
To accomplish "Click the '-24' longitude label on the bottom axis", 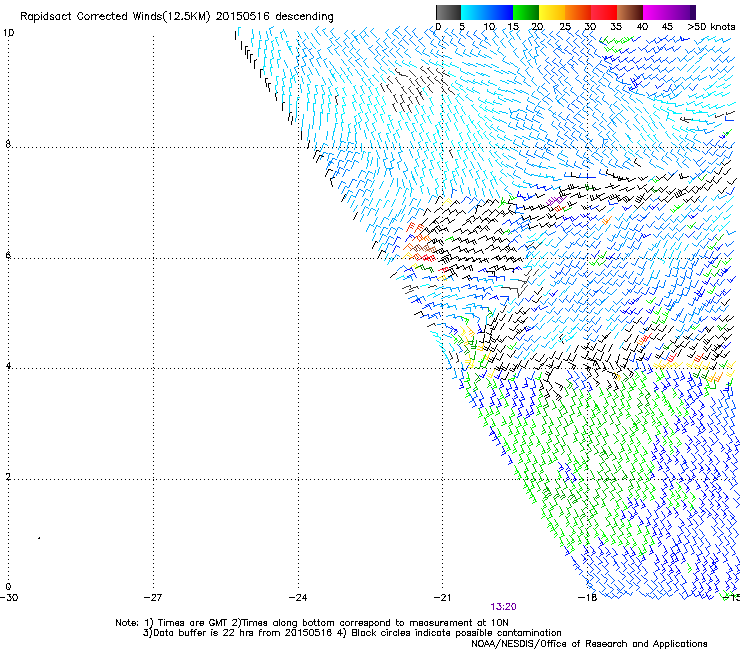I will tap(298, 598).
